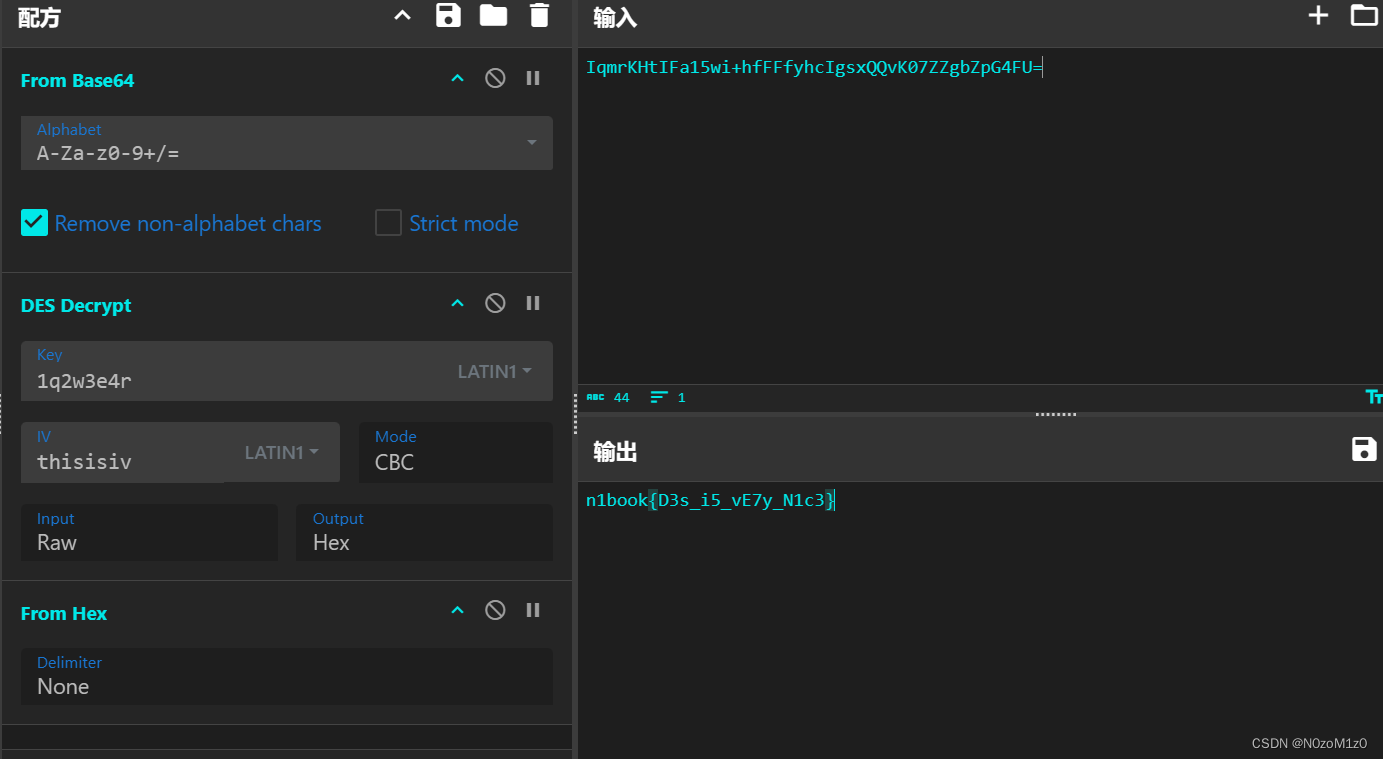Screen dimensions: 1383x759
Task: Collapse the DES Decrypt operation
Action: tap(457, 304)
